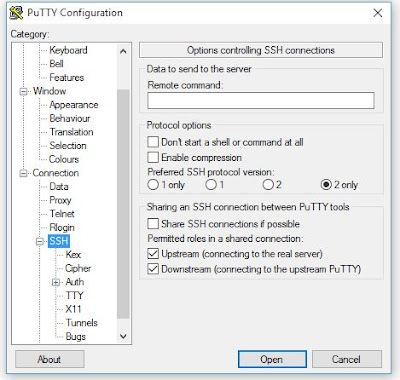Select the Auth category
This screenshot has height=380, width=400.
click(75, 282)
